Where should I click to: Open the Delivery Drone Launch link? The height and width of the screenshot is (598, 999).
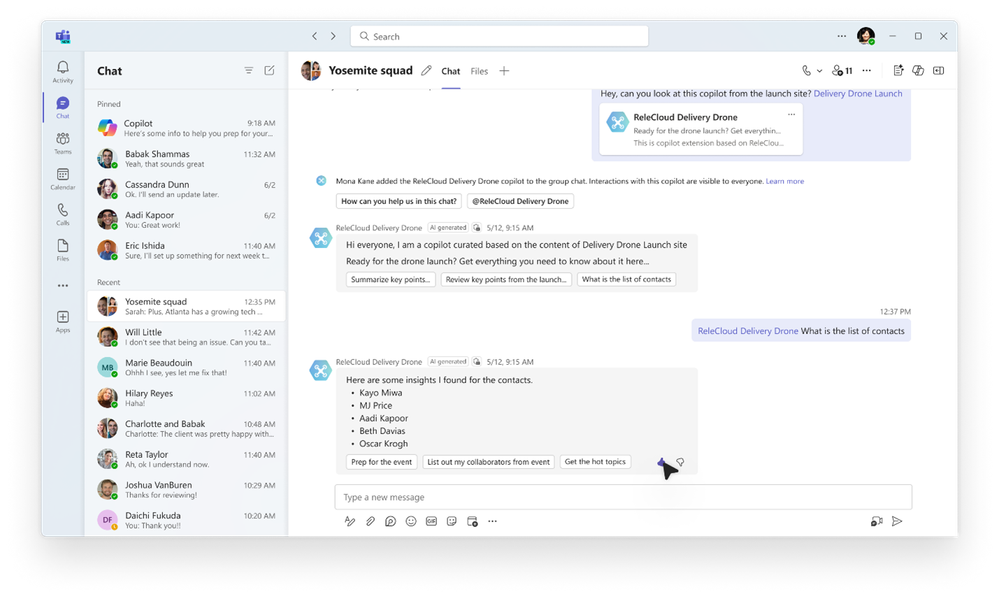(x=858, y=94)
